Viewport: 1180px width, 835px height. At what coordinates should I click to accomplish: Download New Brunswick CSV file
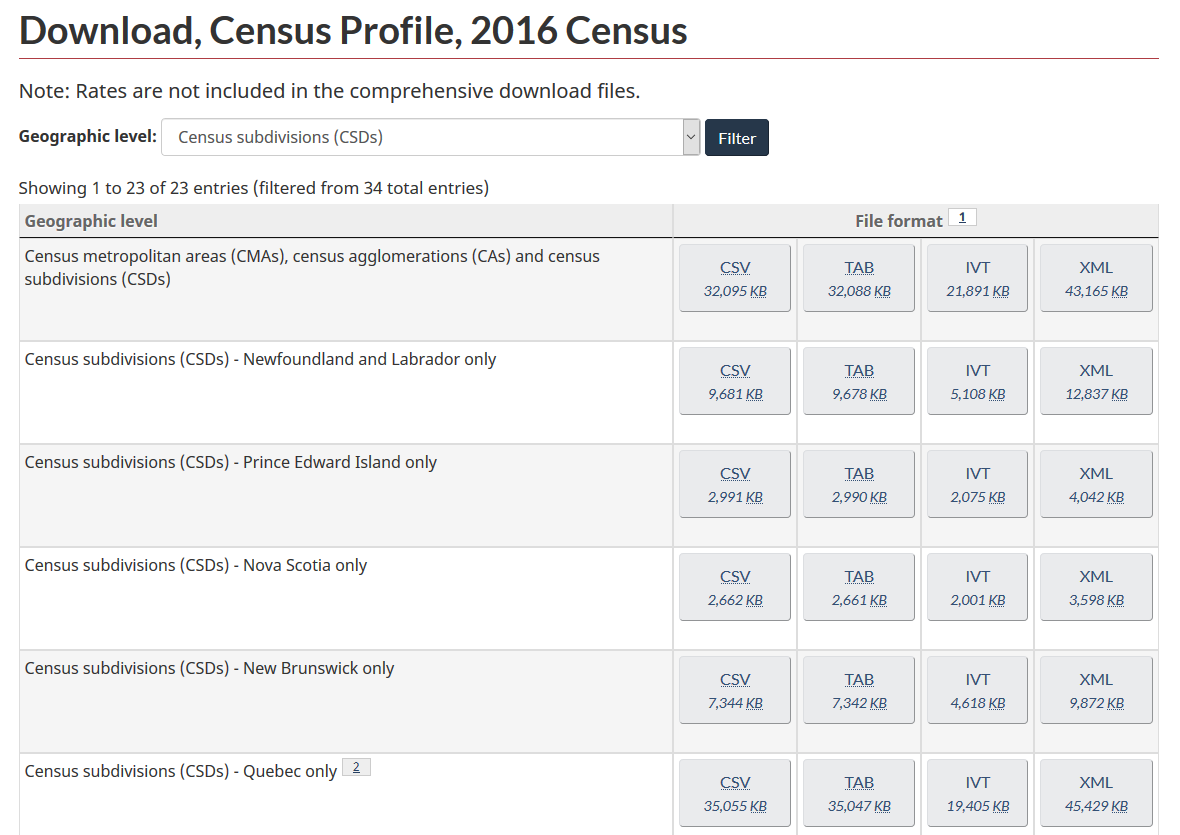click(734, 690)
